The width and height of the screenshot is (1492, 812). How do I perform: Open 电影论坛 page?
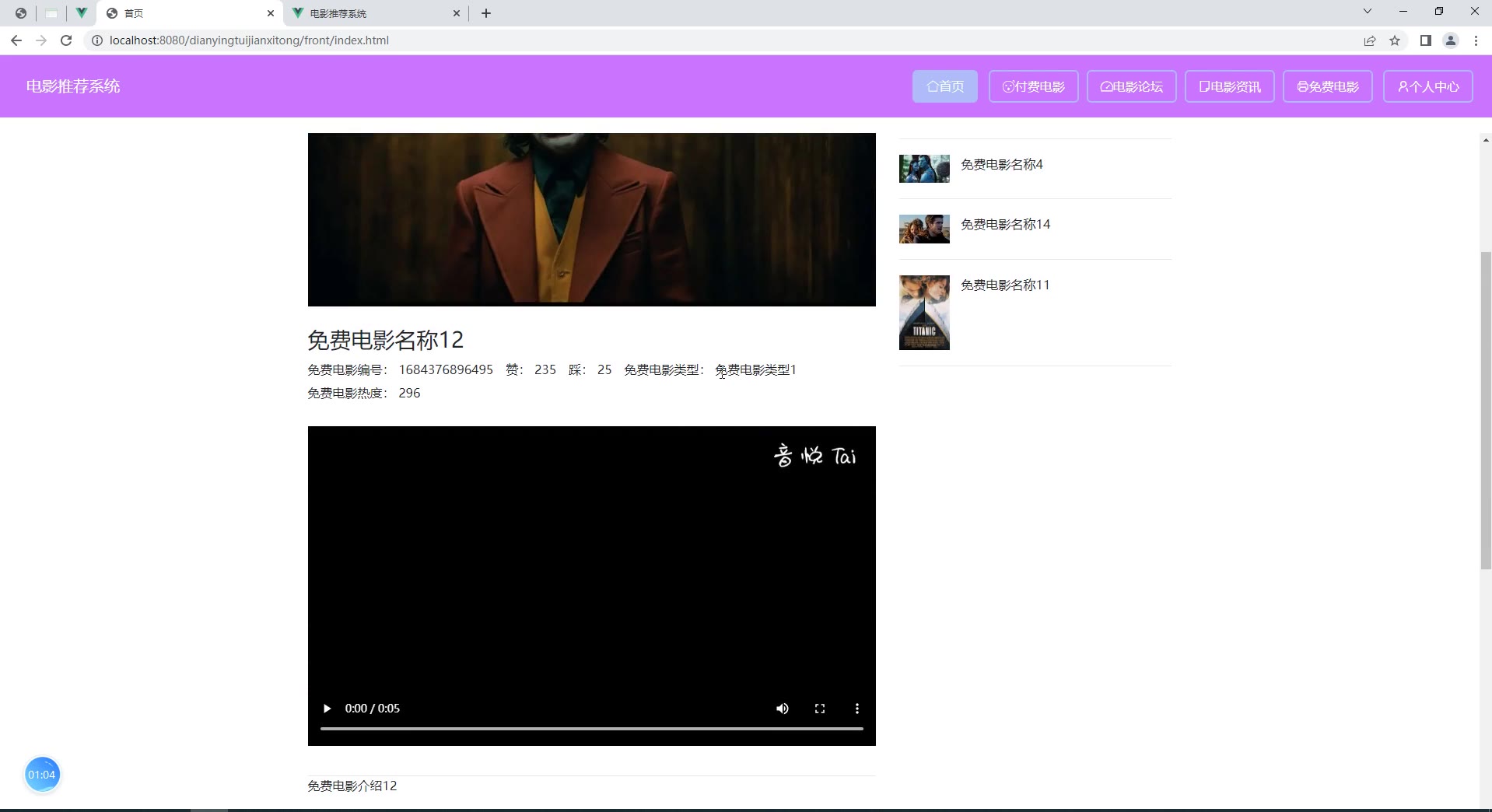[x=1132, y=86]
